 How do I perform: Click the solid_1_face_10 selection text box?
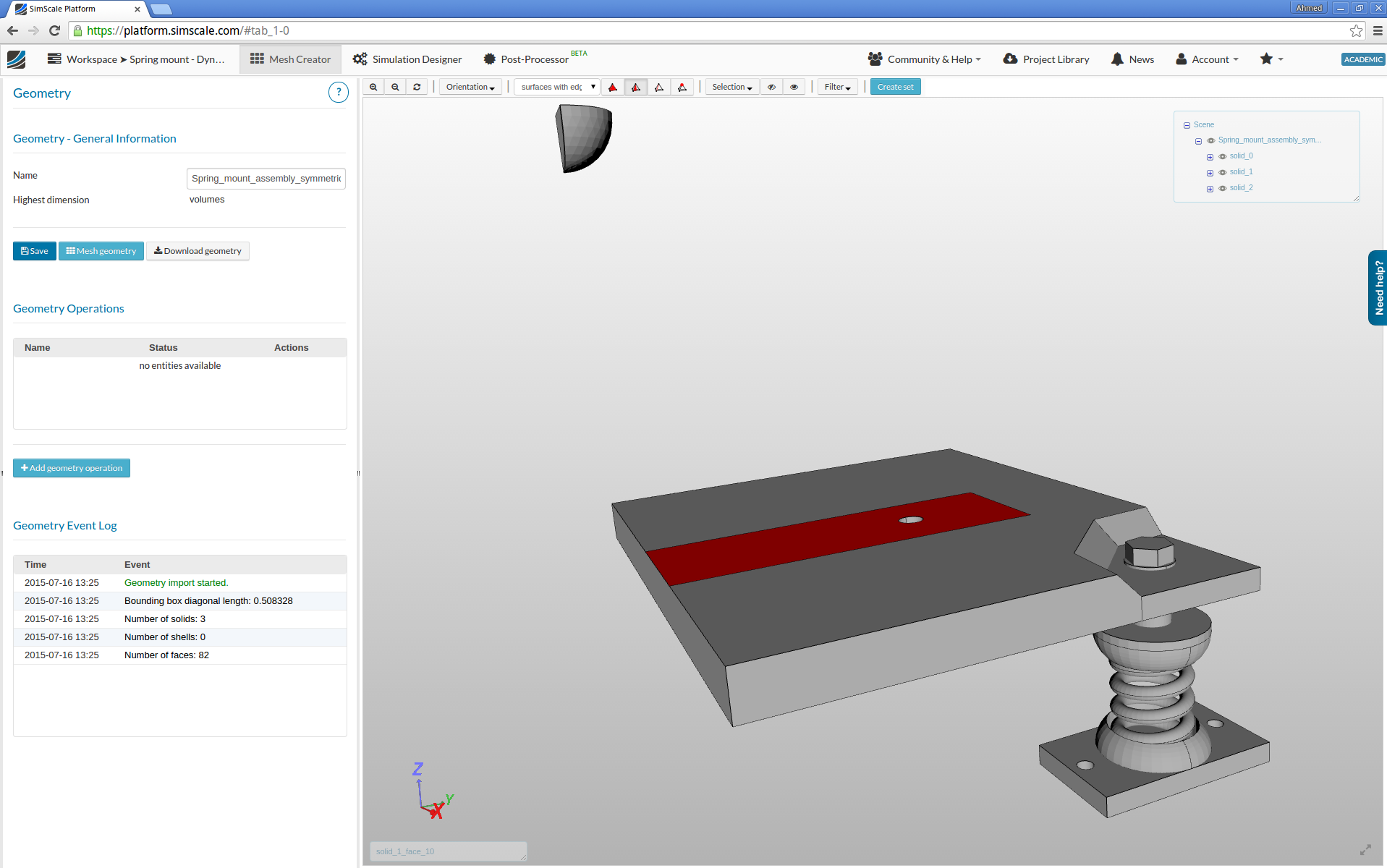point(448,851)
